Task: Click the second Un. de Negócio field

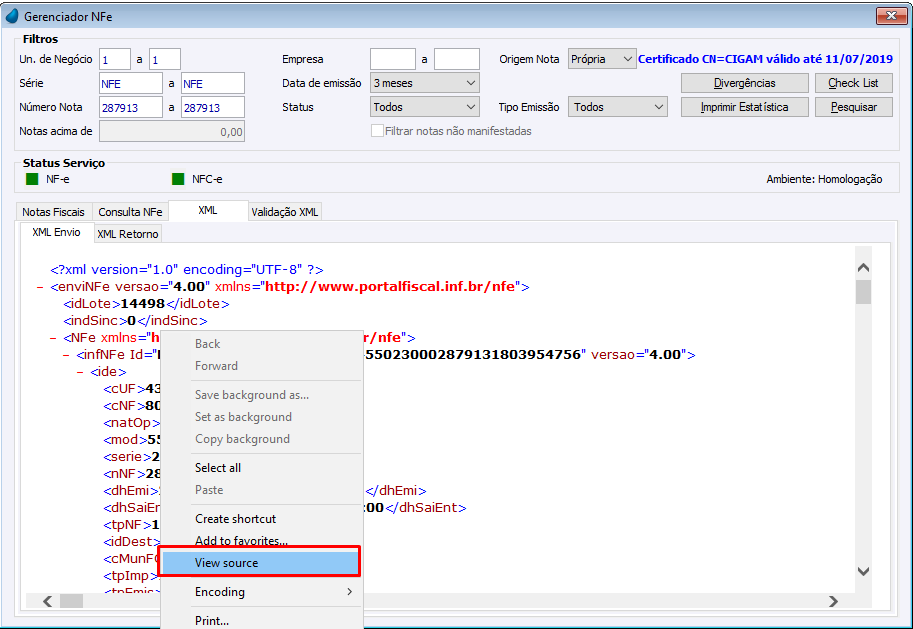Action: point(165,59)
